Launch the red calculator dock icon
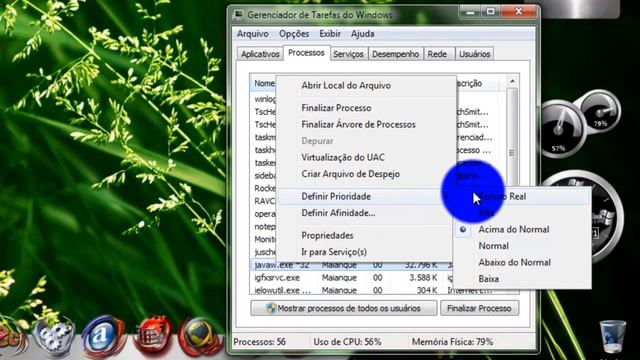This screenshot has width=640, height=360. click(x=153, y=336)
